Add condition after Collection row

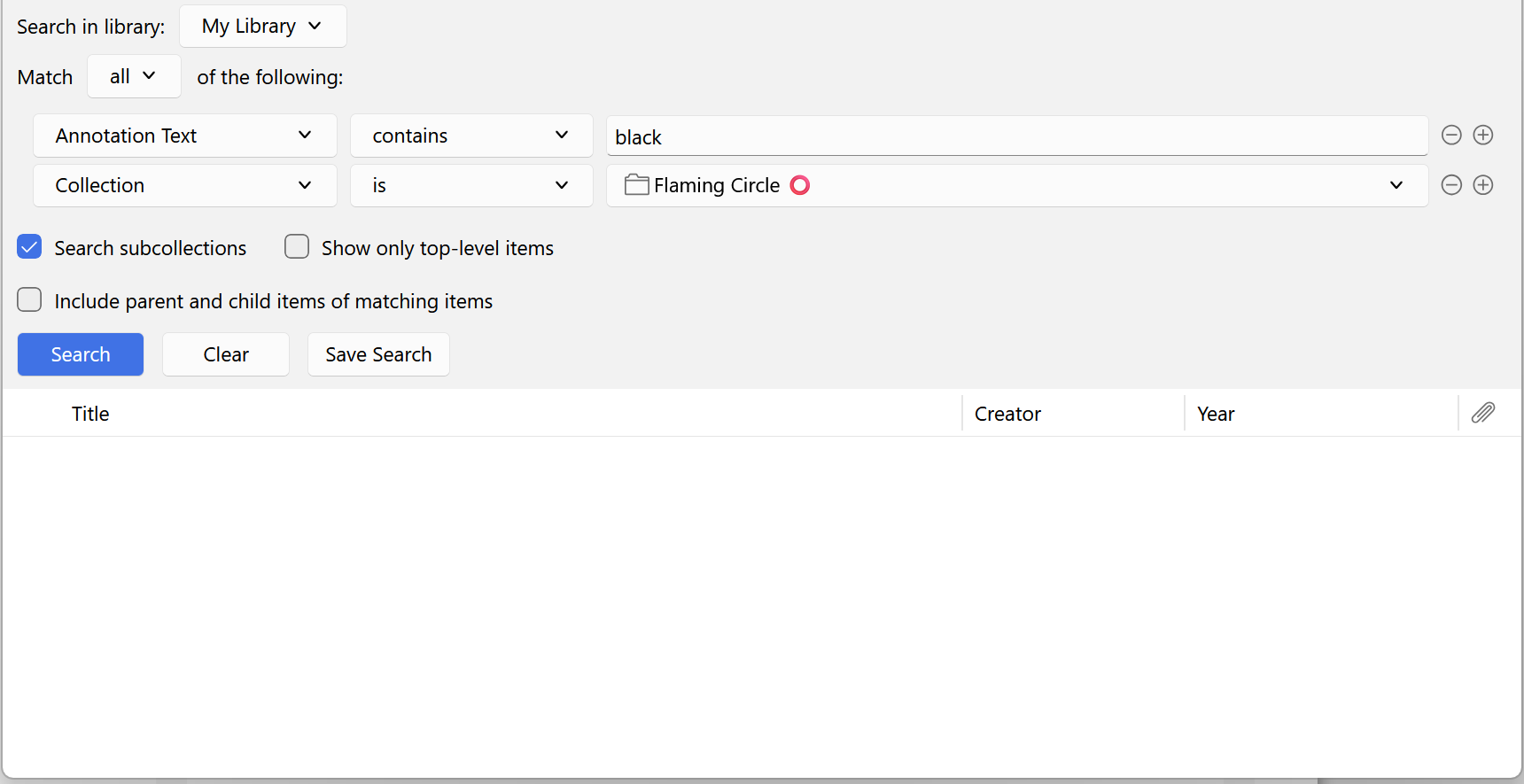[x=1483, y=184]
